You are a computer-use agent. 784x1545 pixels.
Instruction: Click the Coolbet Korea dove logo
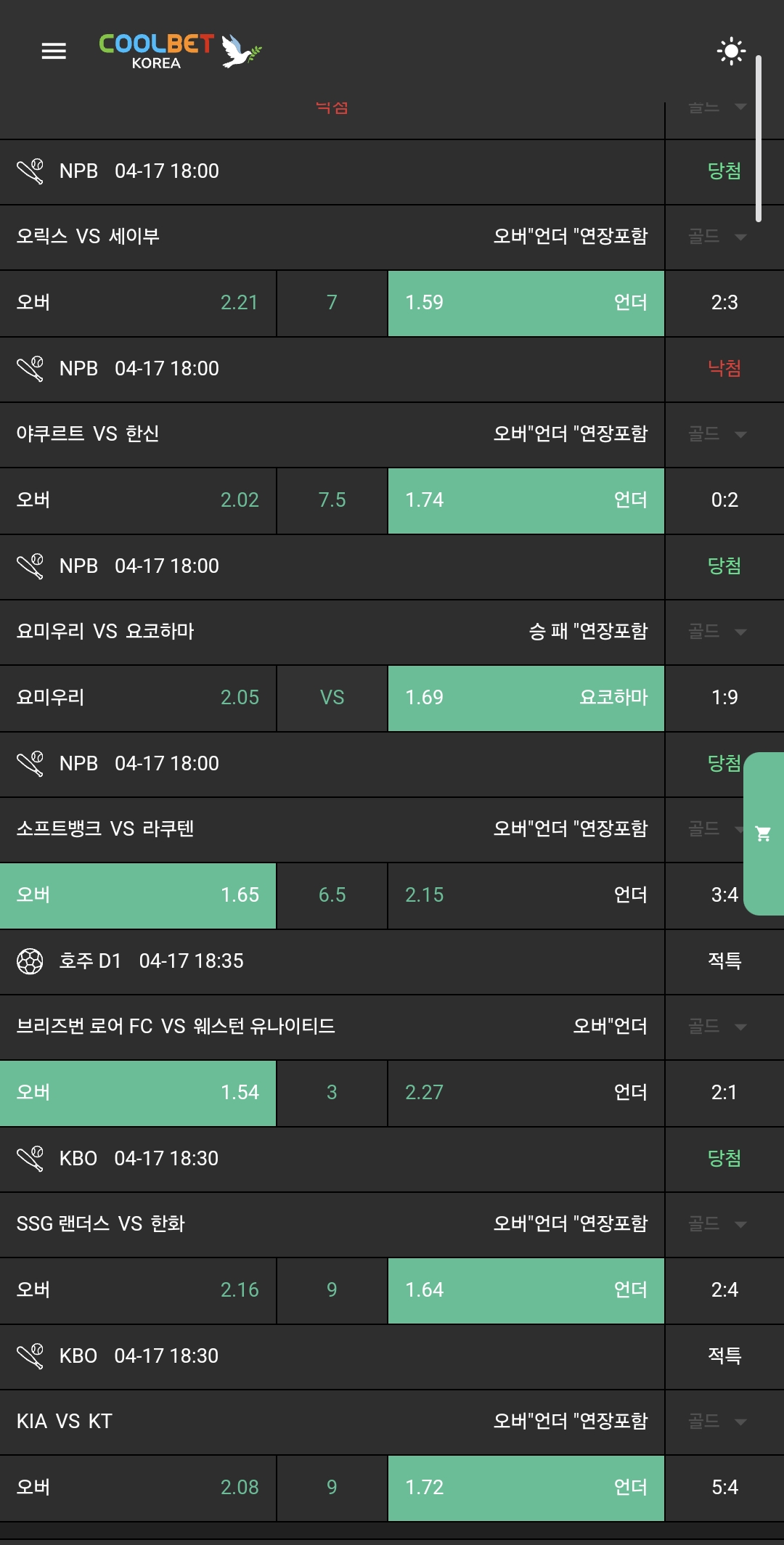tap(180, 51)
